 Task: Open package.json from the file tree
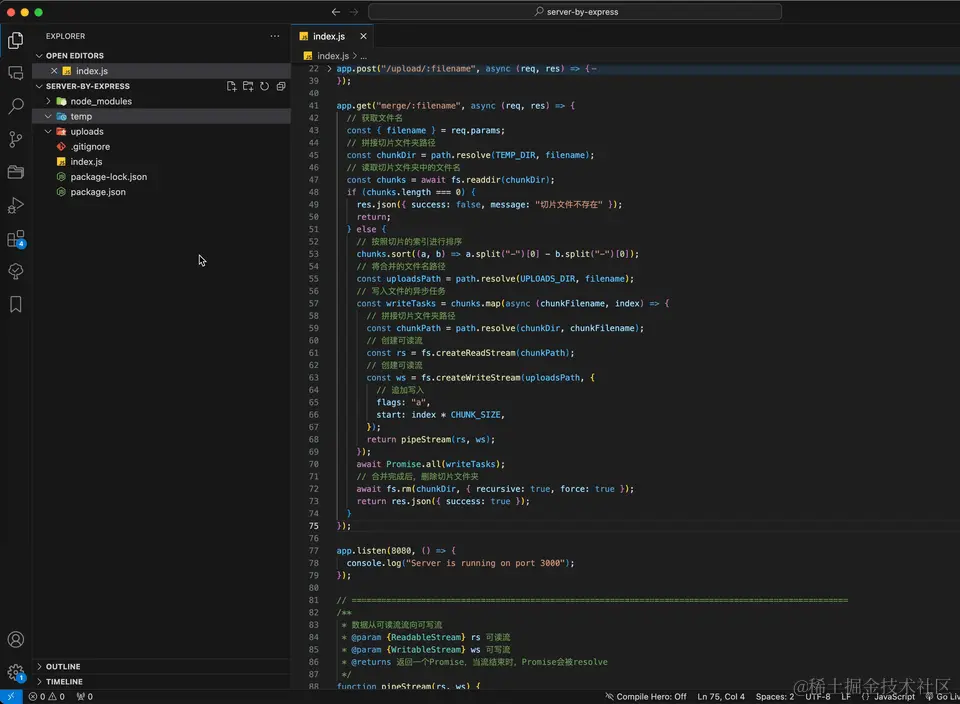[98, 192]
